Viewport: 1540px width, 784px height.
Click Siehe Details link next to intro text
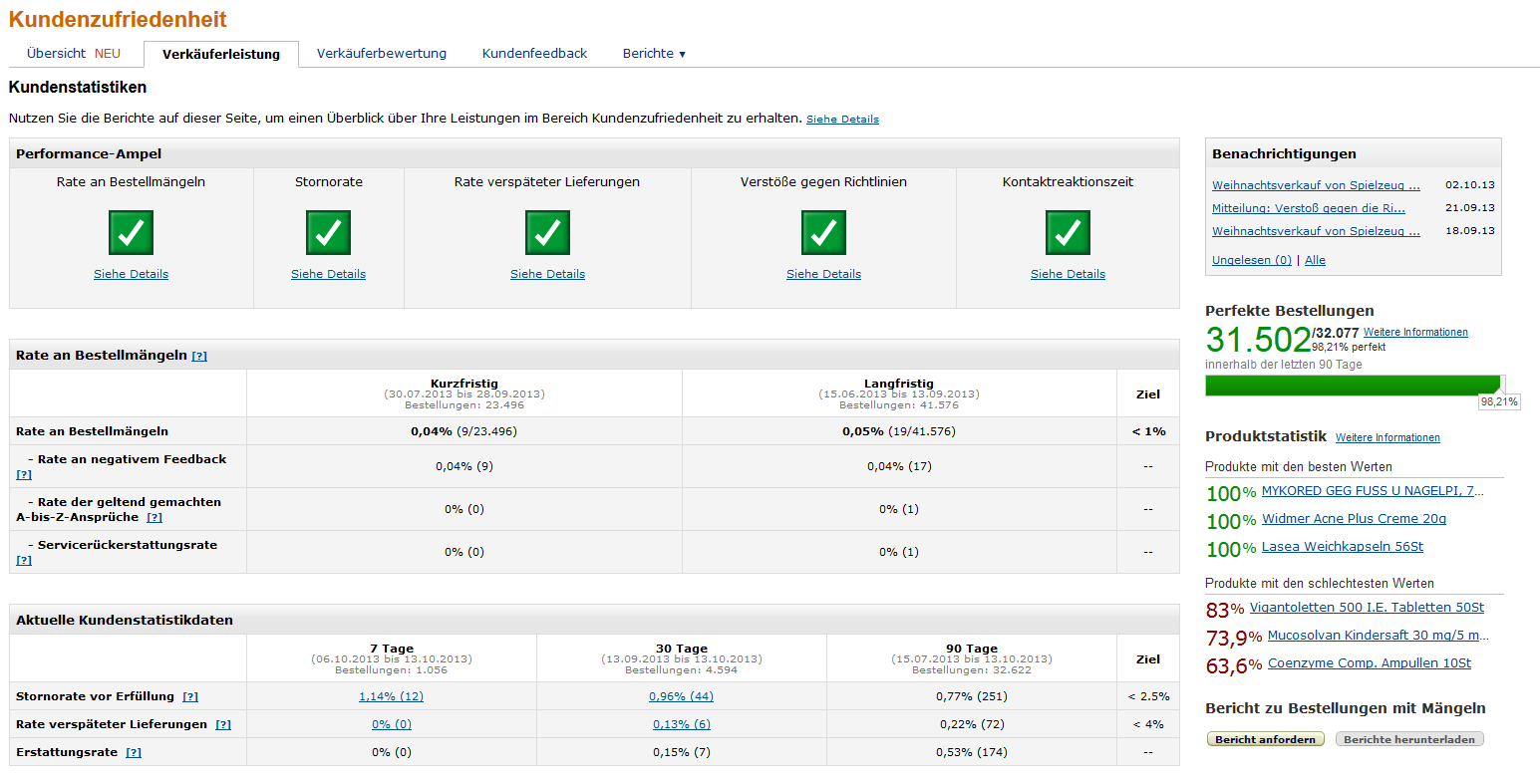click(x=842, y=120)
